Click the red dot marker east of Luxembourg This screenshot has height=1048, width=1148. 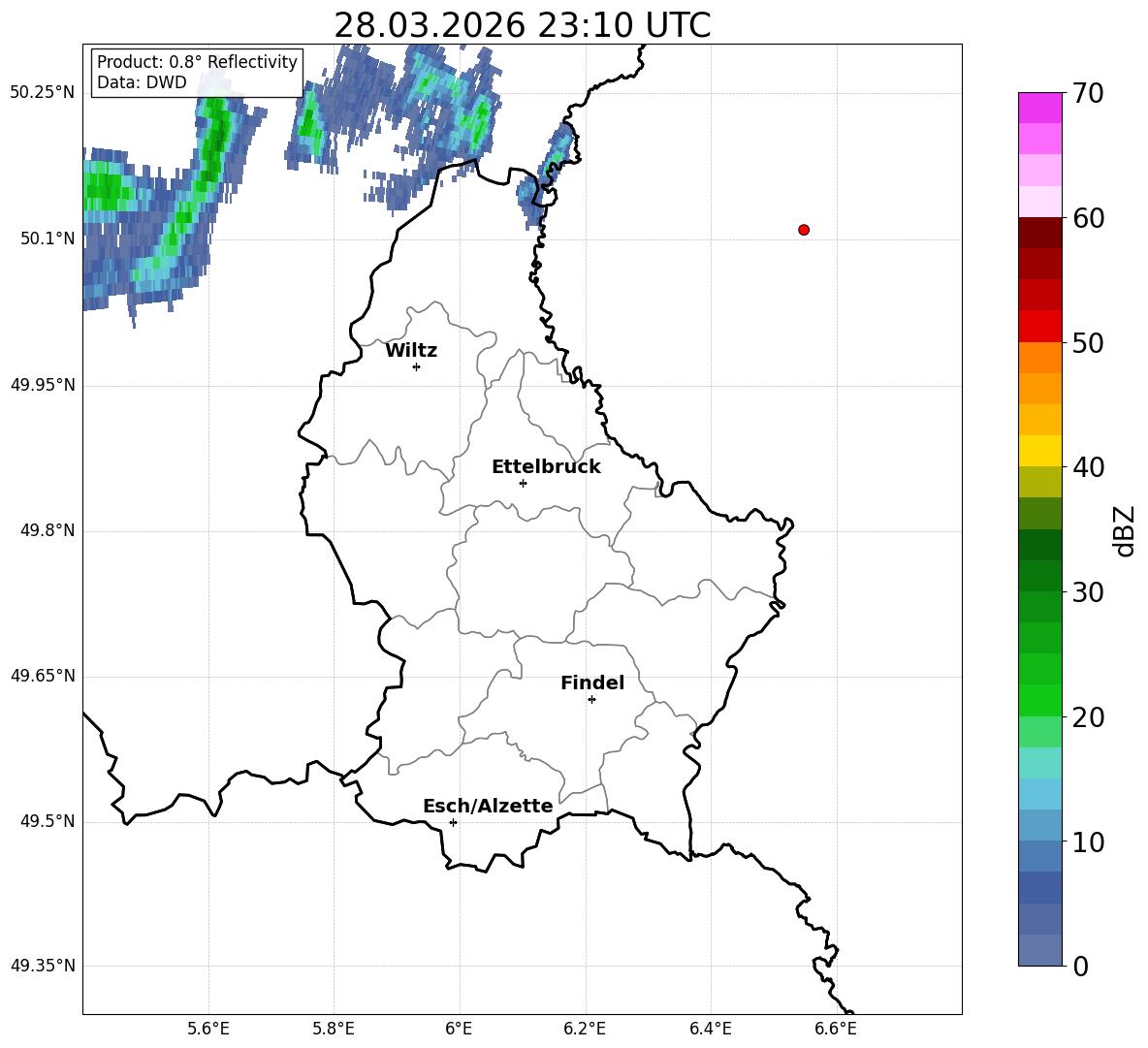(804, 230)
